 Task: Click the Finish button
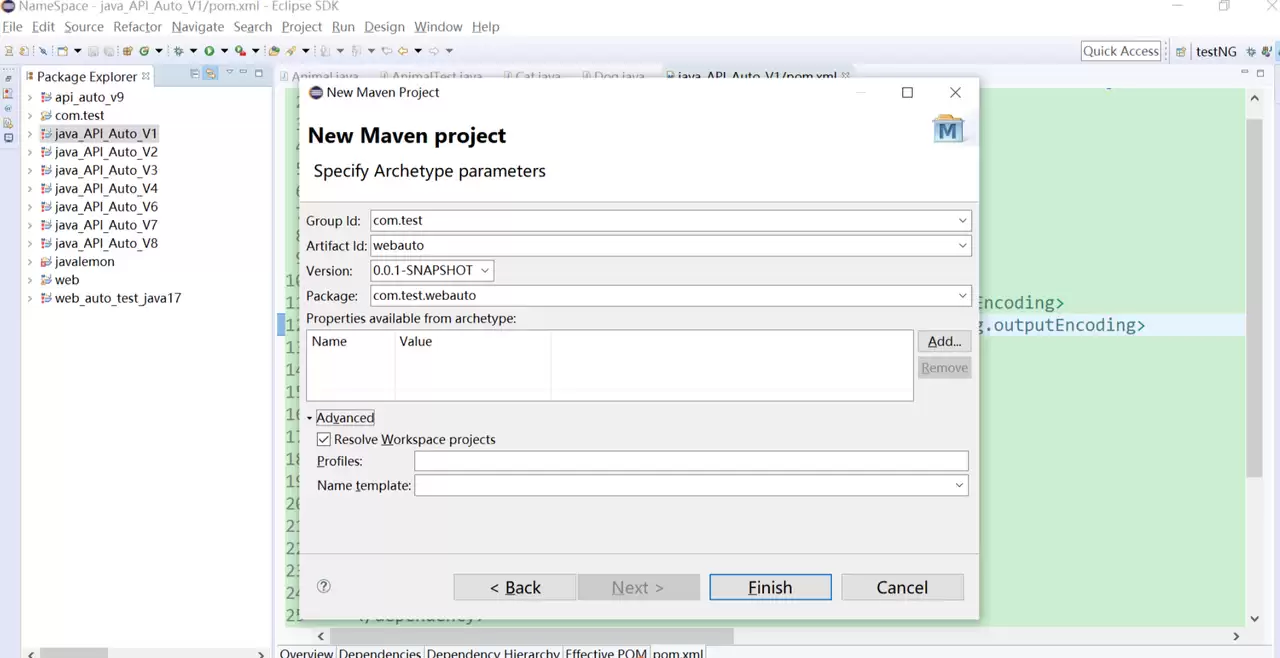pyautogui.click(x=770, y=587)
